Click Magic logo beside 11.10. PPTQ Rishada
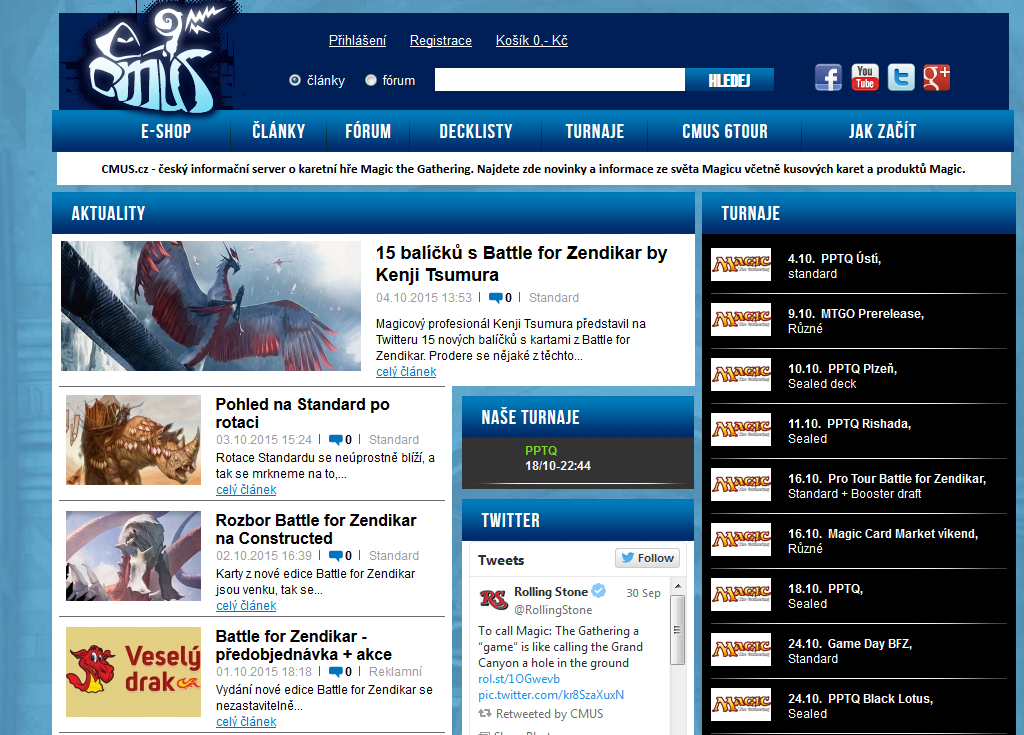Image resolution: width=1024 pixels, height=735 pixels. (x=741, y=429)
